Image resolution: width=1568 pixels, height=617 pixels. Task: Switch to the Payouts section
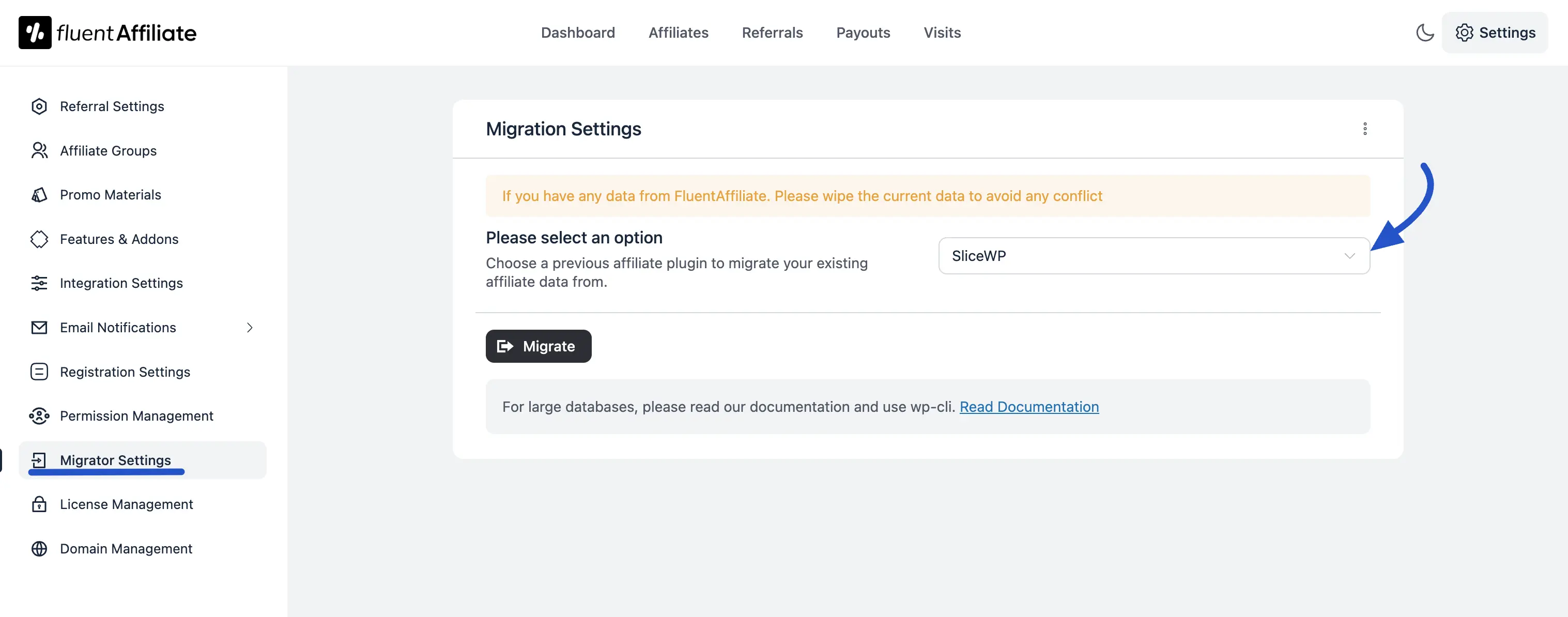863,32
